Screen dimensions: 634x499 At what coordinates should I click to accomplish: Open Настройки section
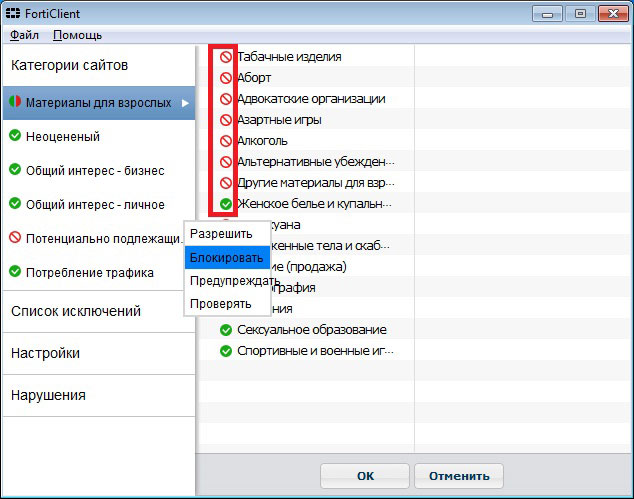[x=99, y=353]
